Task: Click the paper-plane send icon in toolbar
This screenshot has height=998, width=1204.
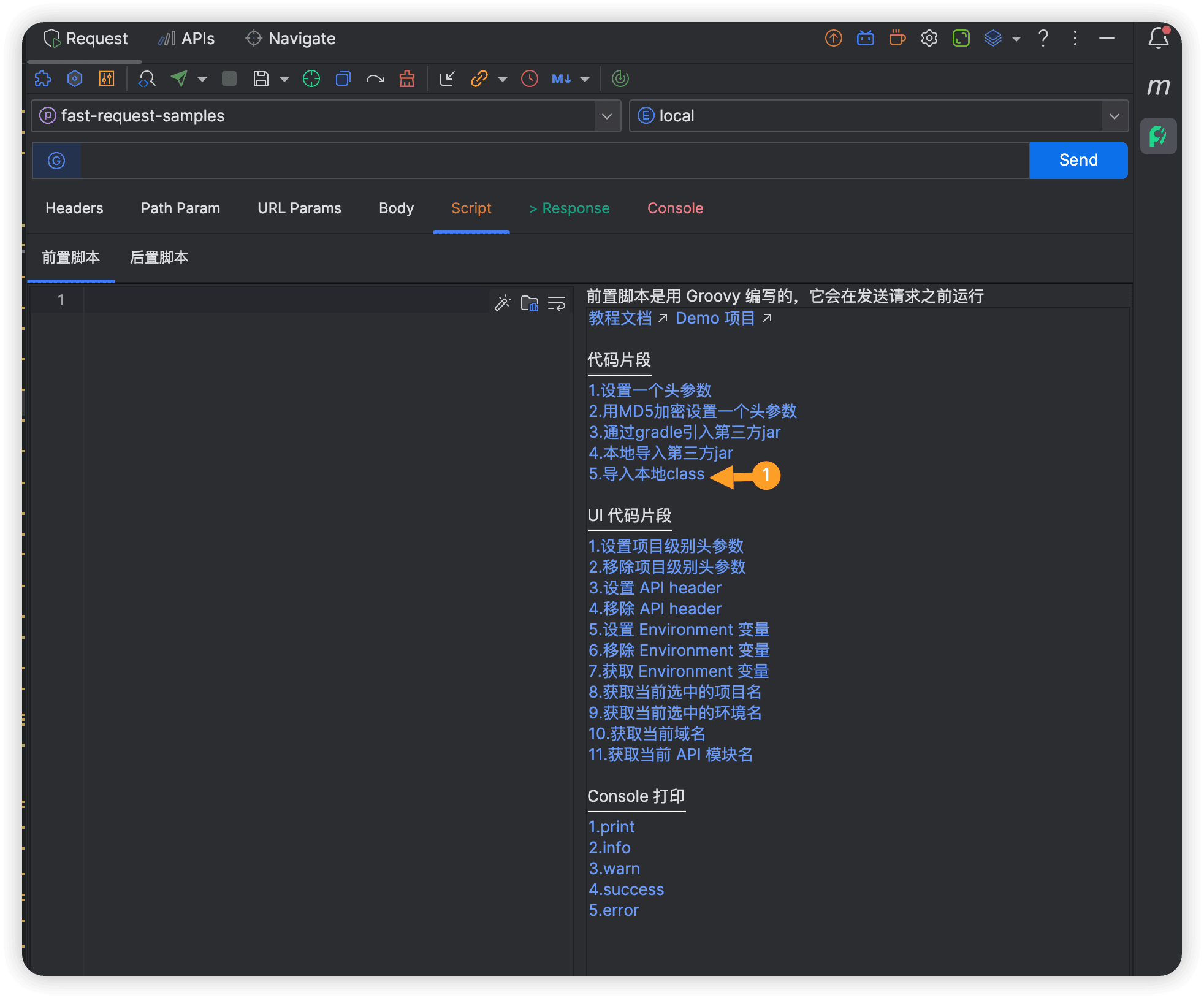Action: click(179, 78)
